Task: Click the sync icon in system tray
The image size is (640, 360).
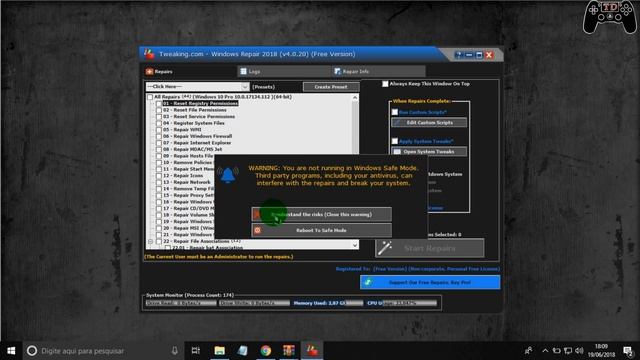Action: click(x=556, y=351)
